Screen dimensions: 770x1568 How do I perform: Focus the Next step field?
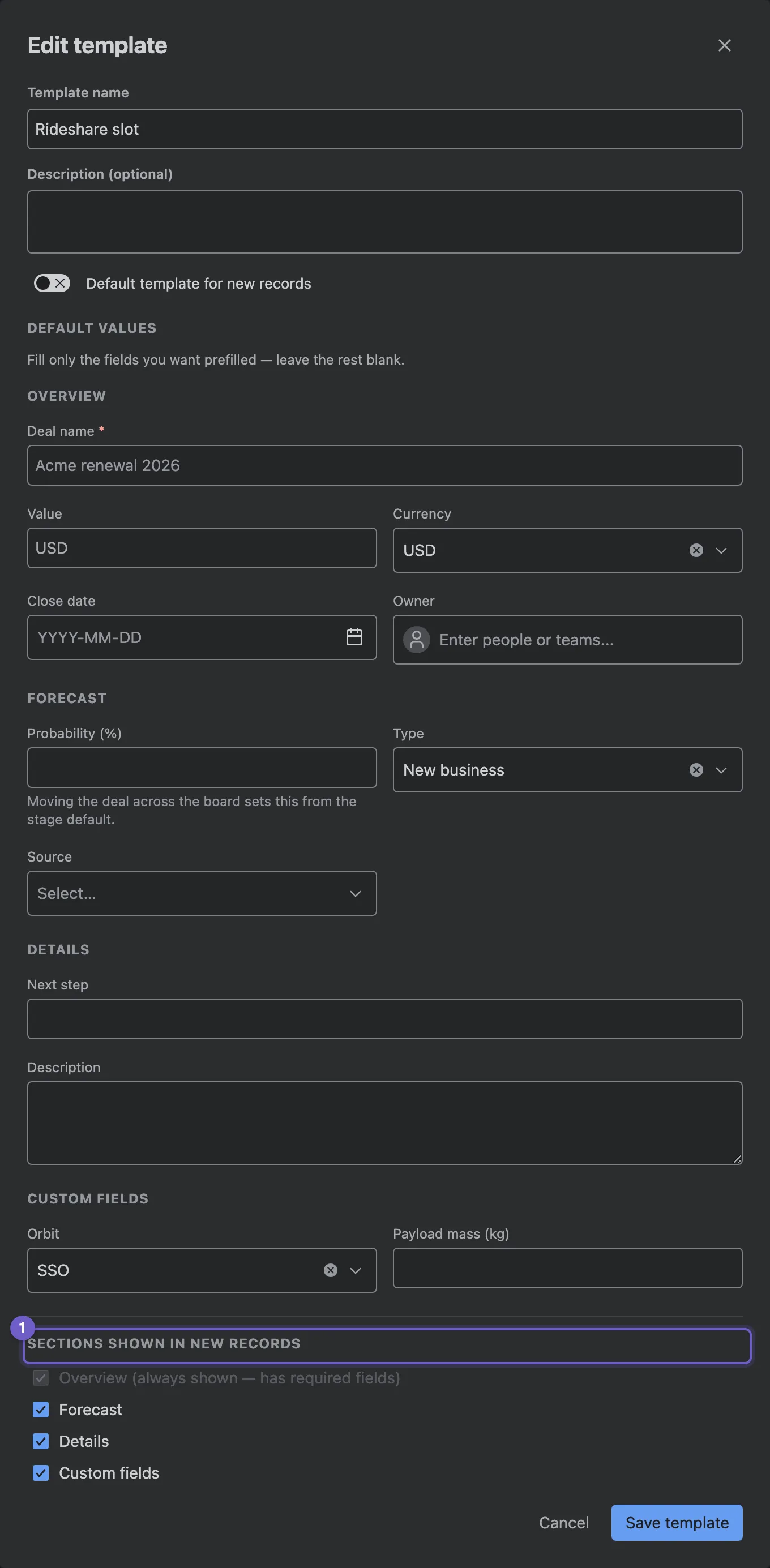384,1018
